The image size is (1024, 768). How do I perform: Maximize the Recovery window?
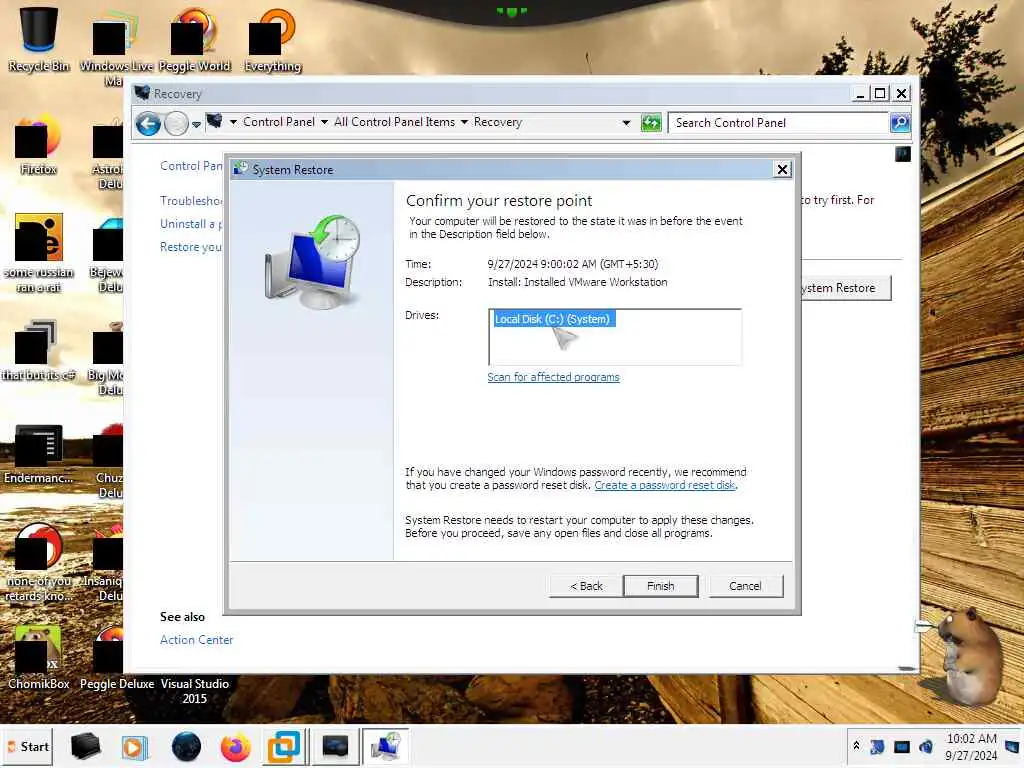click(880, 94)
